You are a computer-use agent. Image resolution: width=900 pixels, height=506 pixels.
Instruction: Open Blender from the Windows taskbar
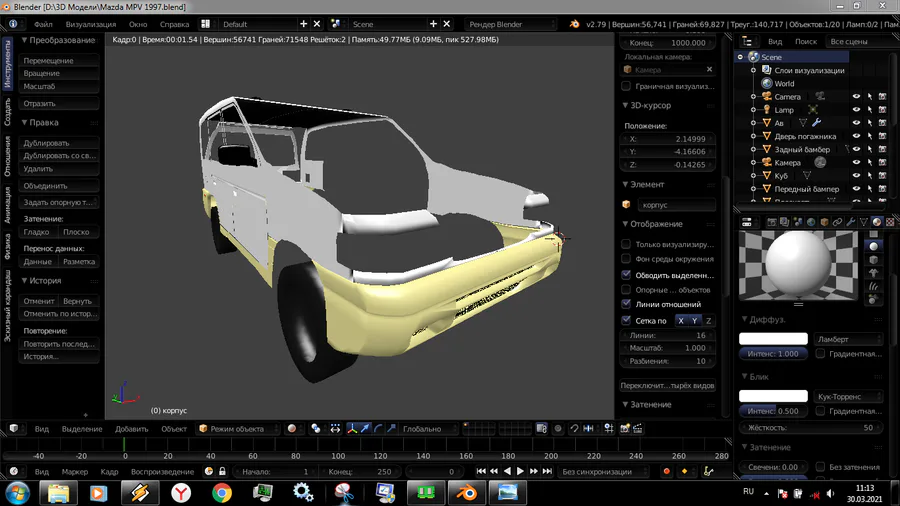(467, 493)
